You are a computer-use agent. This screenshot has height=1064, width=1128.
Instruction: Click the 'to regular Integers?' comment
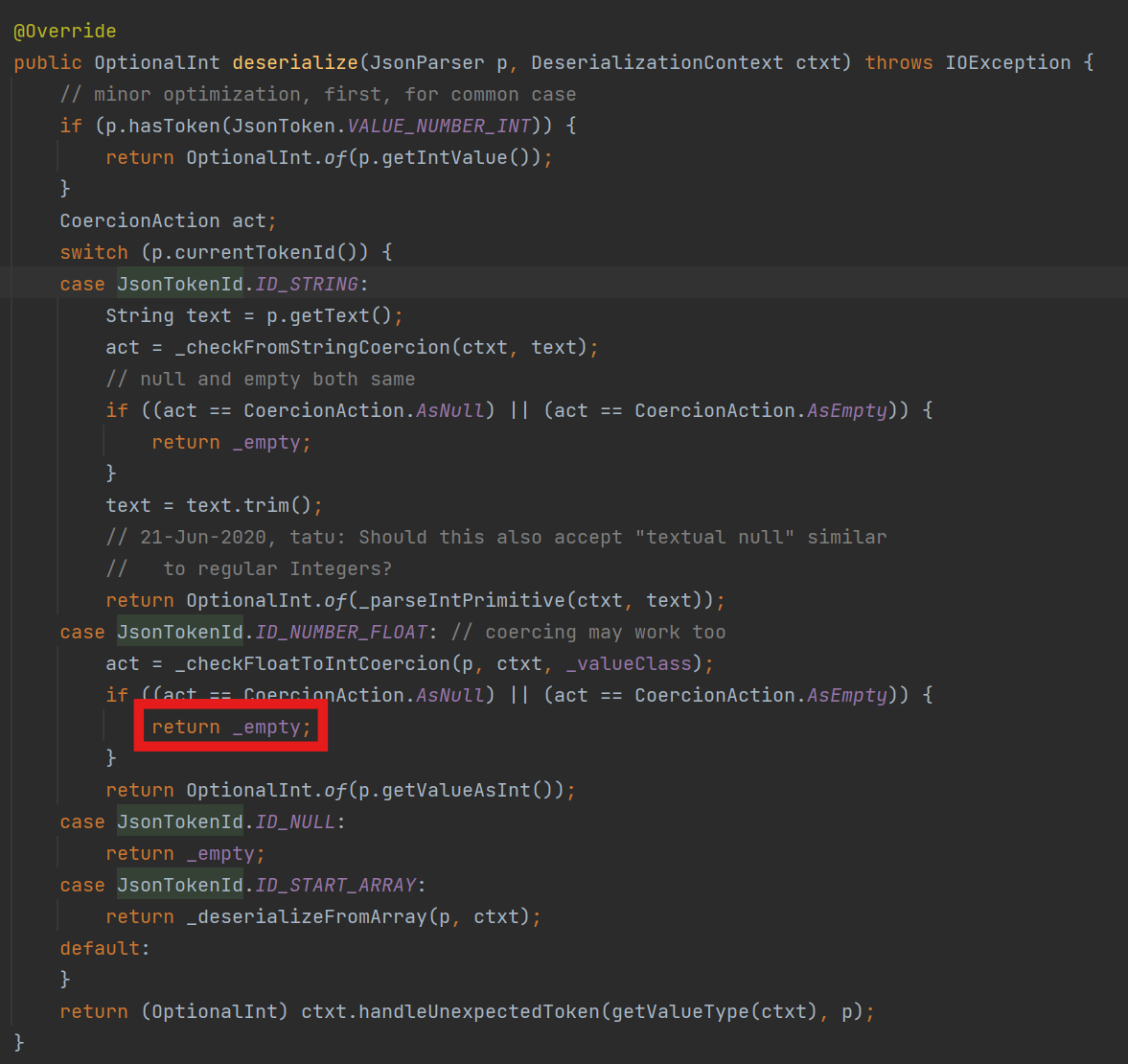(249, 569)
